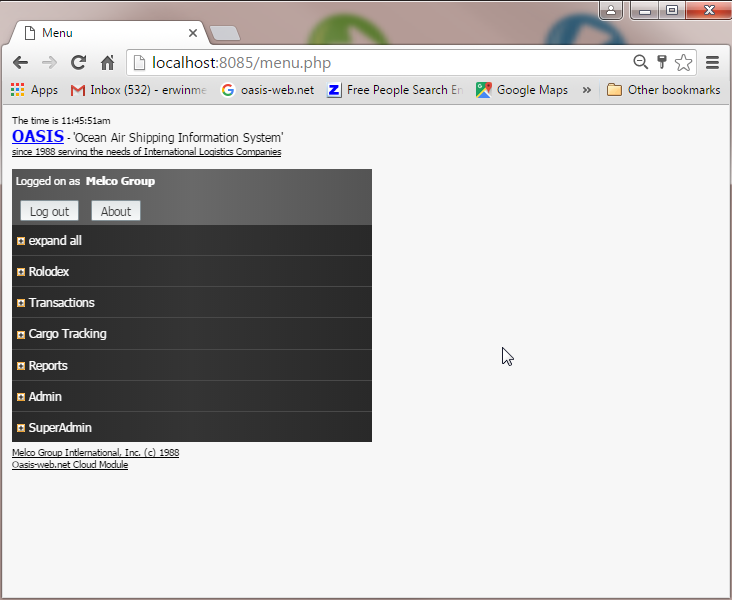Click the About button

[116, 211]
